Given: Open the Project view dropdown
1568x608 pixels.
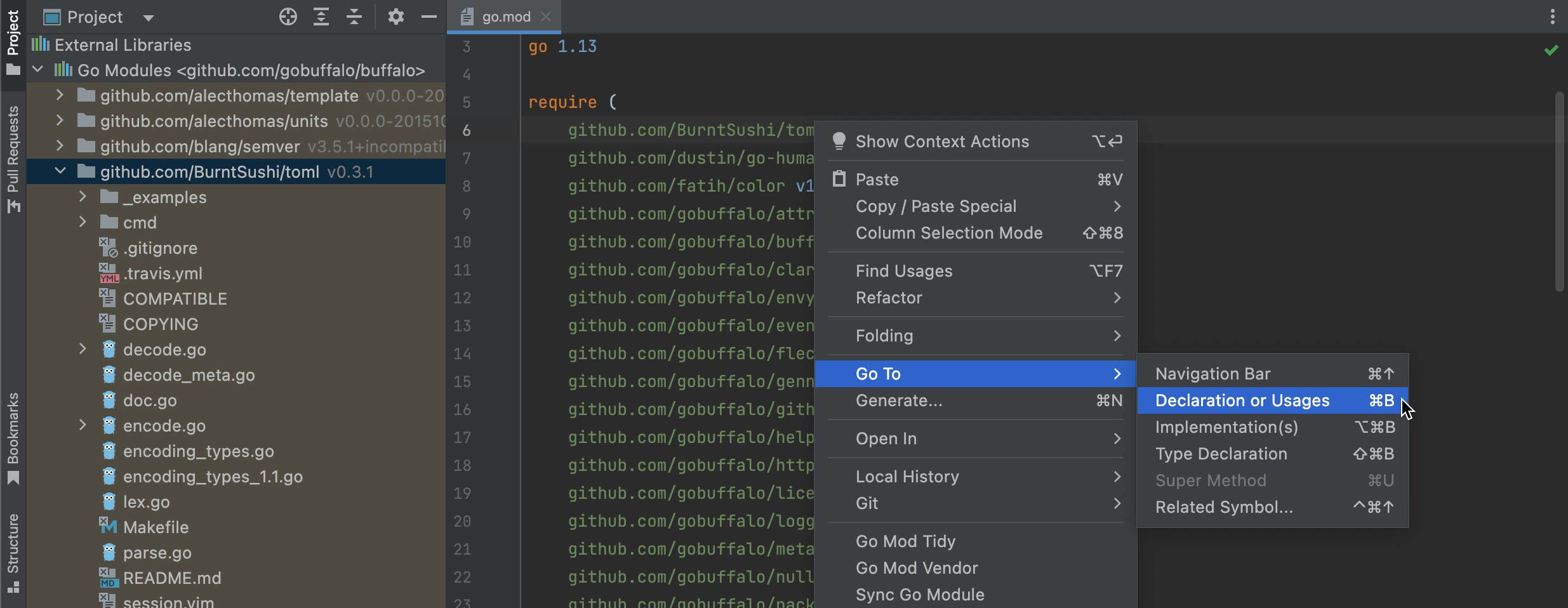Looking at the screenshot, I should (149, 18).
